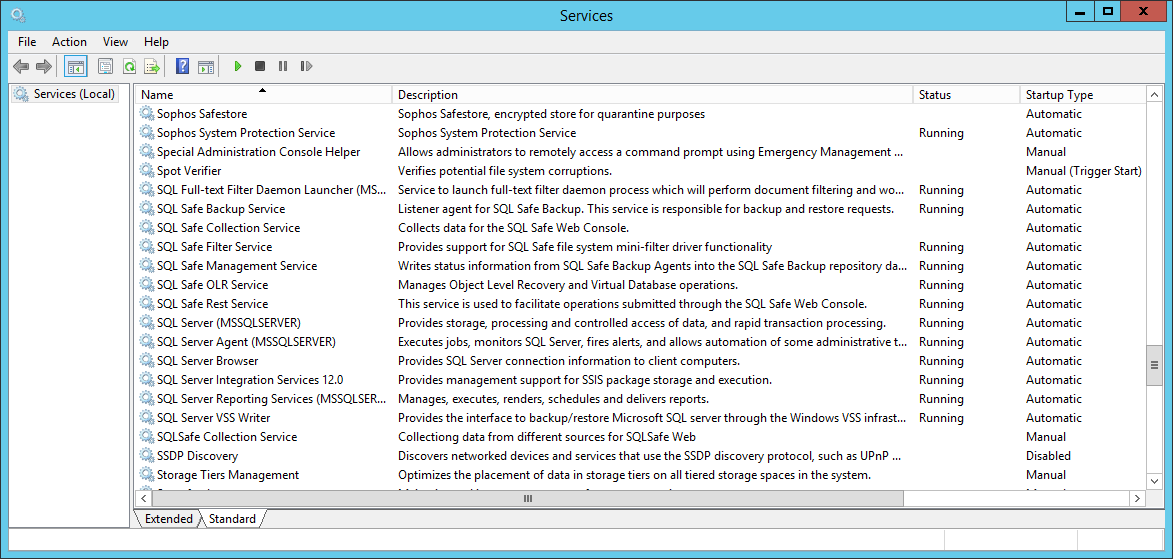The height and width of the screenshot is (559, 1173).
Task: Select SQL Server Reporting Services row
Action: (x=640, y=399)
